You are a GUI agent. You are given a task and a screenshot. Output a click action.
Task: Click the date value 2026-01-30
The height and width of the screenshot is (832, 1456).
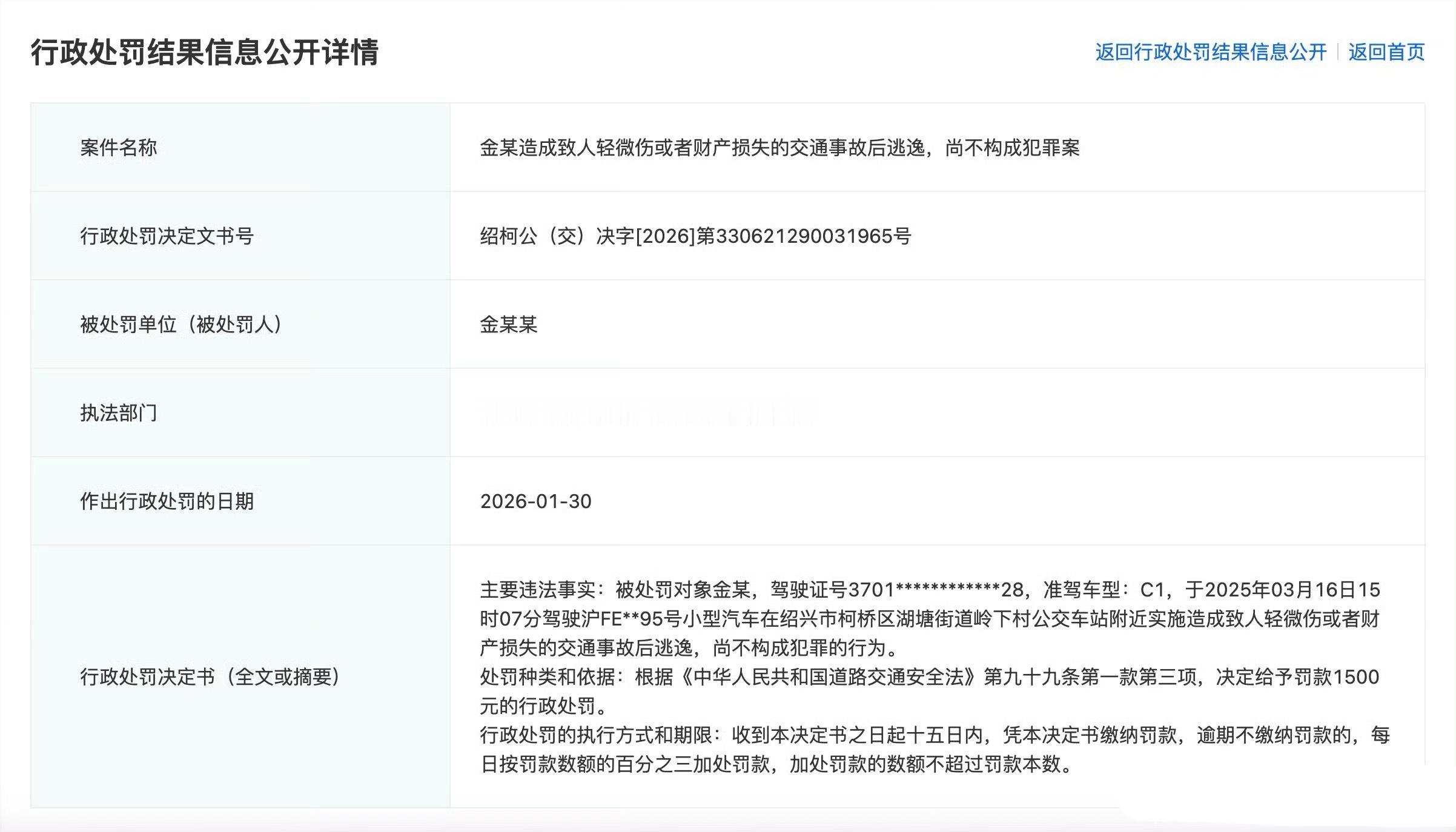click(x=535, y=501)
